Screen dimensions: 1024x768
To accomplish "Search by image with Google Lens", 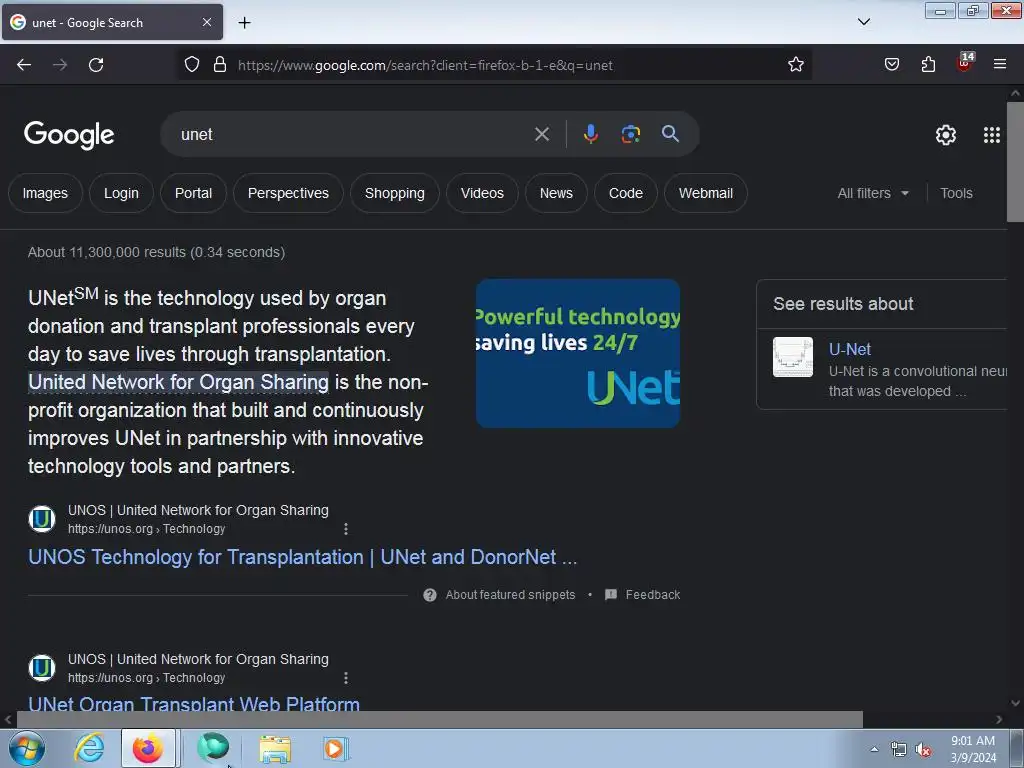I will [630, 134].
